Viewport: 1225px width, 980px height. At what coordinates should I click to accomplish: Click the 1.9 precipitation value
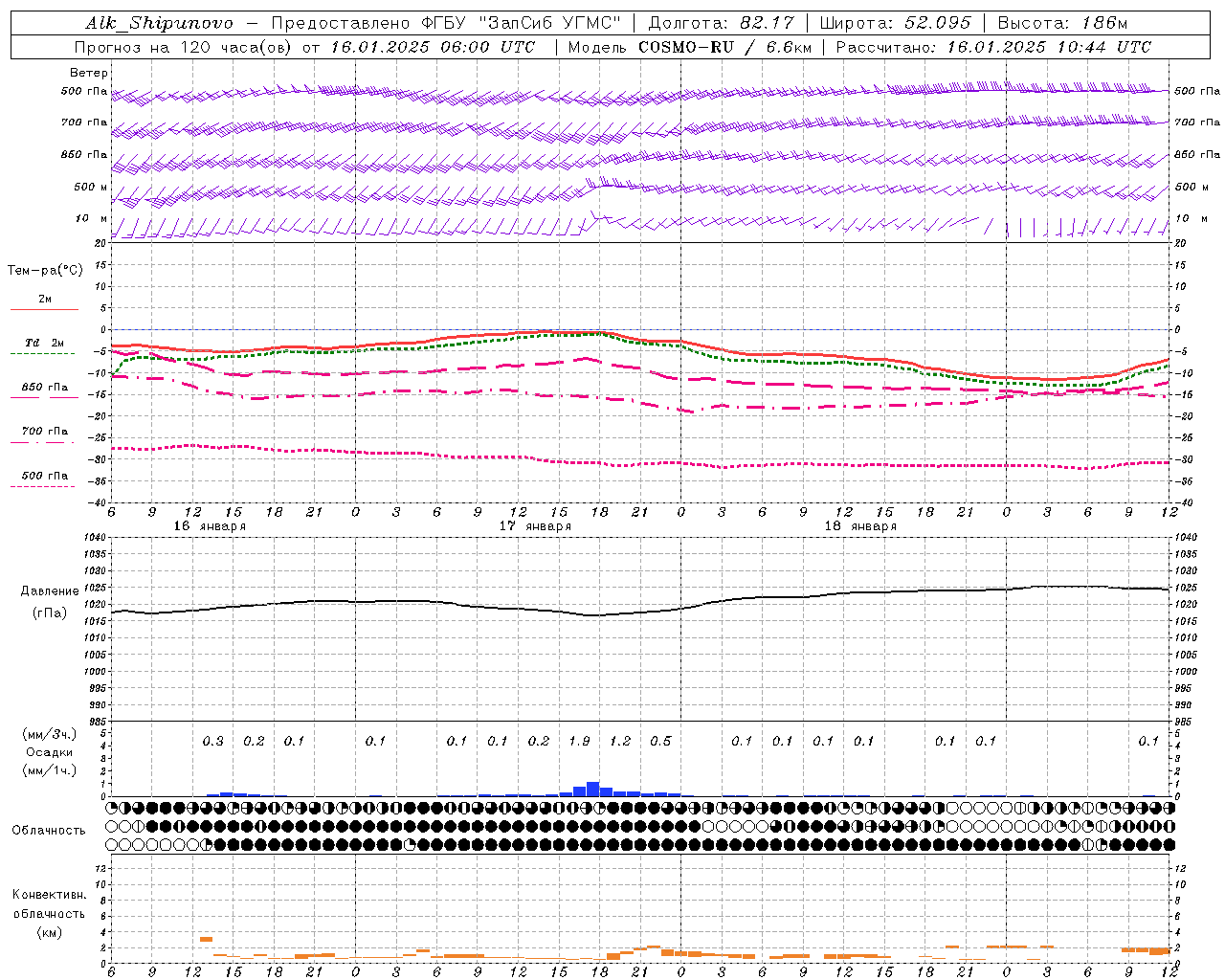[579, 741]
